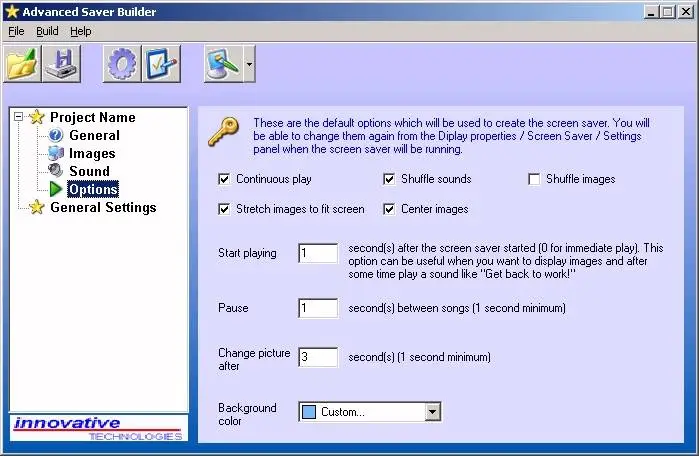Click the picture icon beside Images
Image resolution: width=699 pixels, height=456 pixels.
(56, 153)
